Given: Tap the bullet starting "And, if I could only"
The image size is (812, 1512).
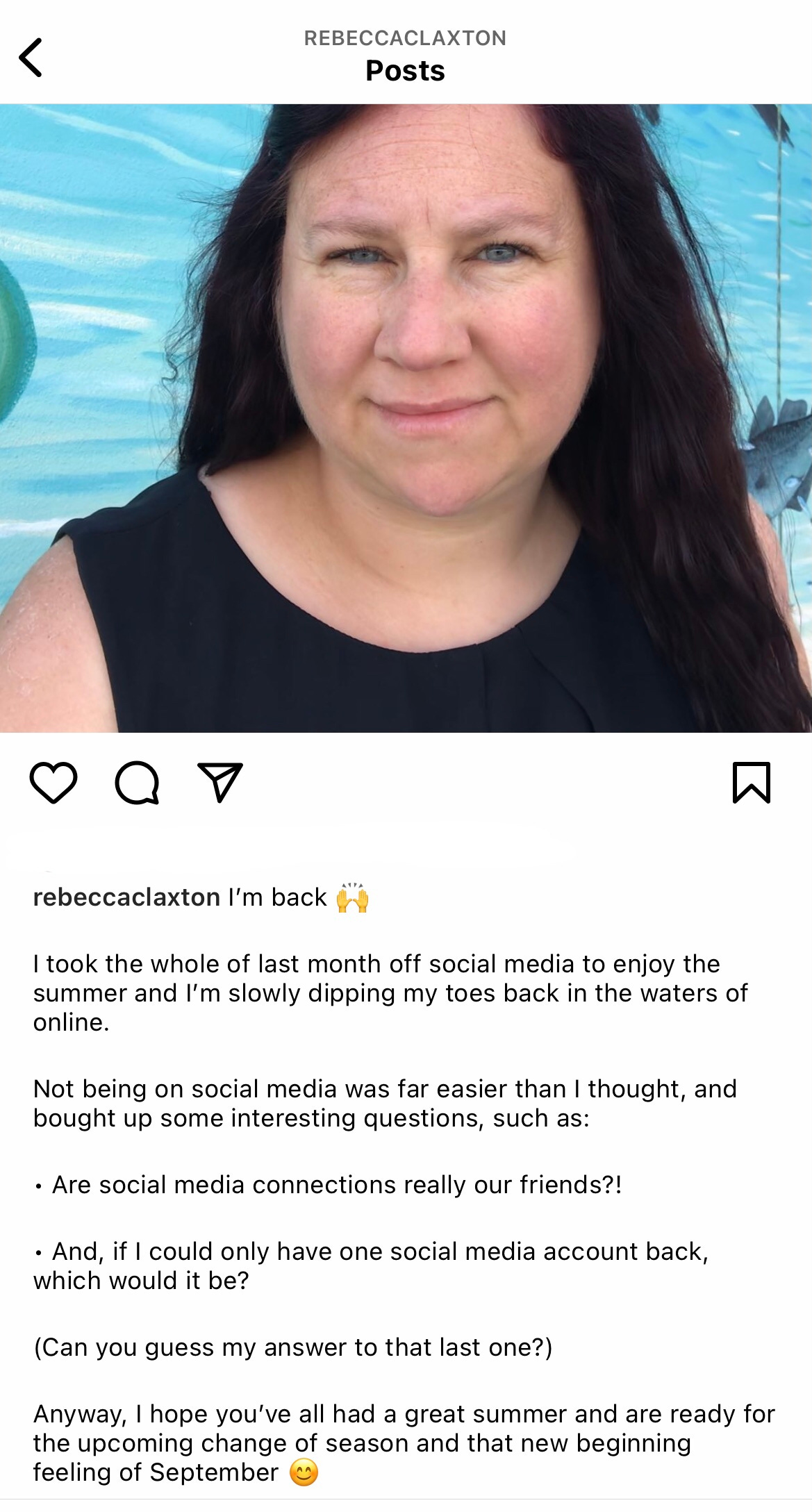Looking at the screenshot, I should pyautogui.click(x=371, y=1266).
